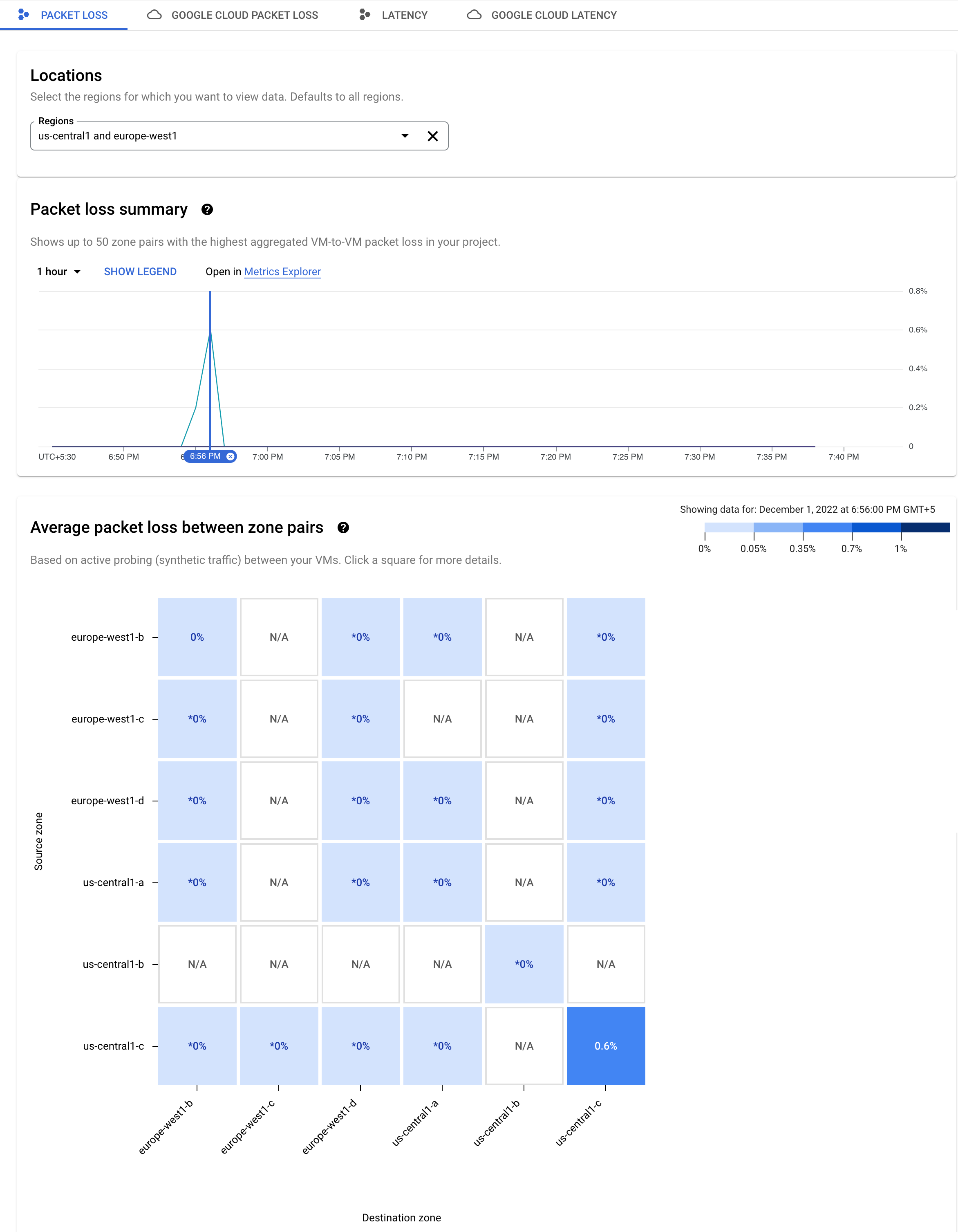Click the Regions combo box field
Viewport: 958px width, 1232px height.
(x=214, y=136)
